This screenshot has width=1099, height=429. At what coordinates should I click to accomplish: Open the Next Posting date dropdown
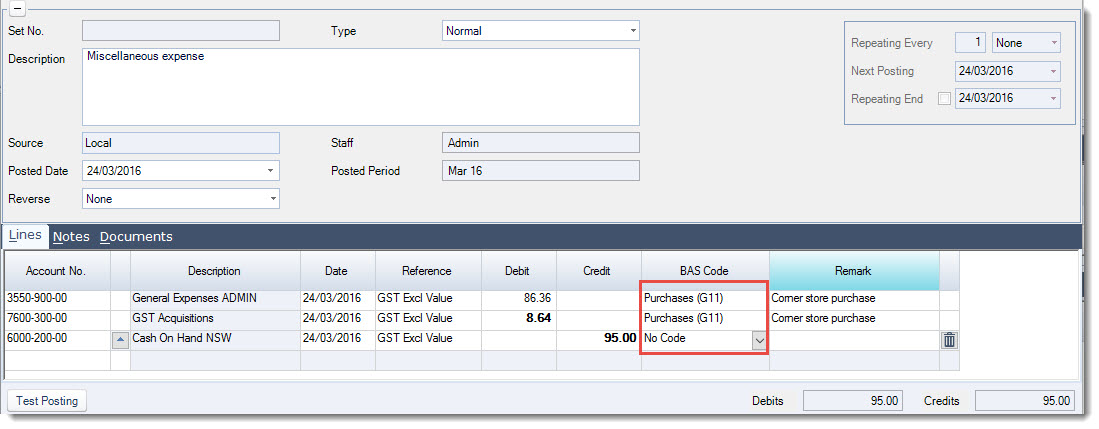click(1053, 71)
